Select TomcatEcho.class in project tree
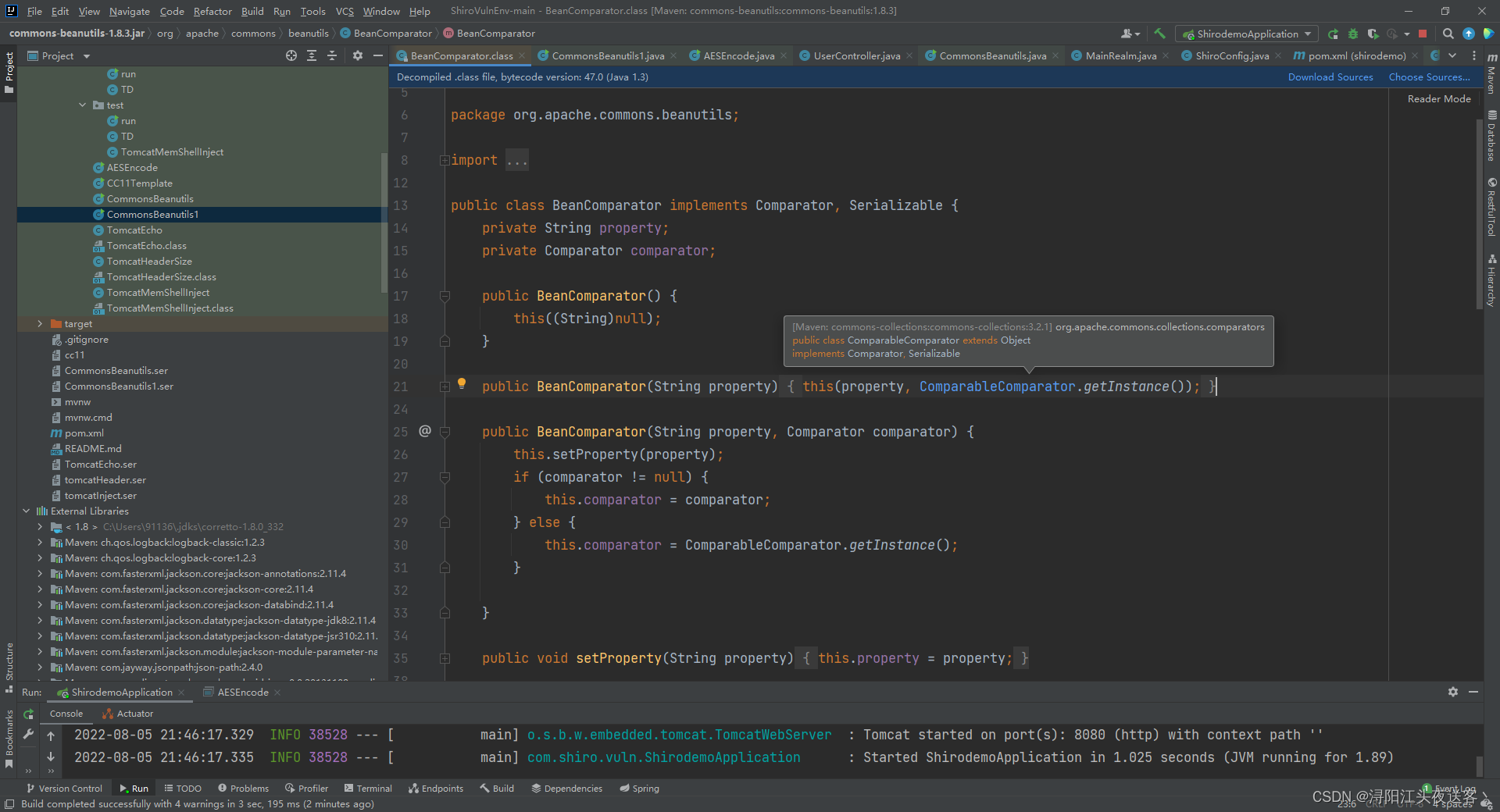 pos(146,245)
